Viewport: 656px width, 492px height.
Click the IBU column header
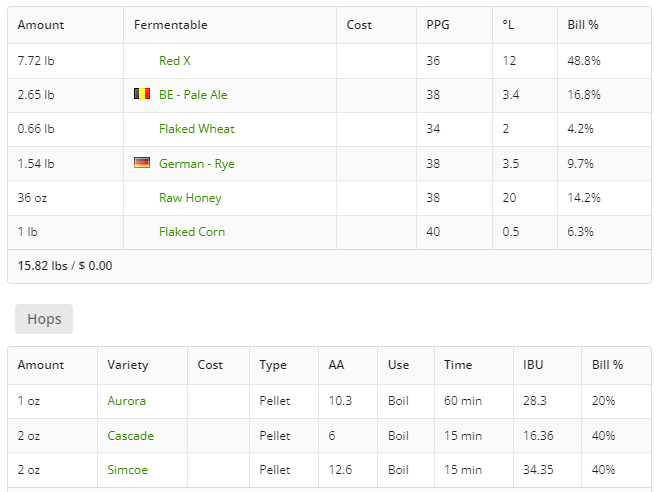click(533, 365)
